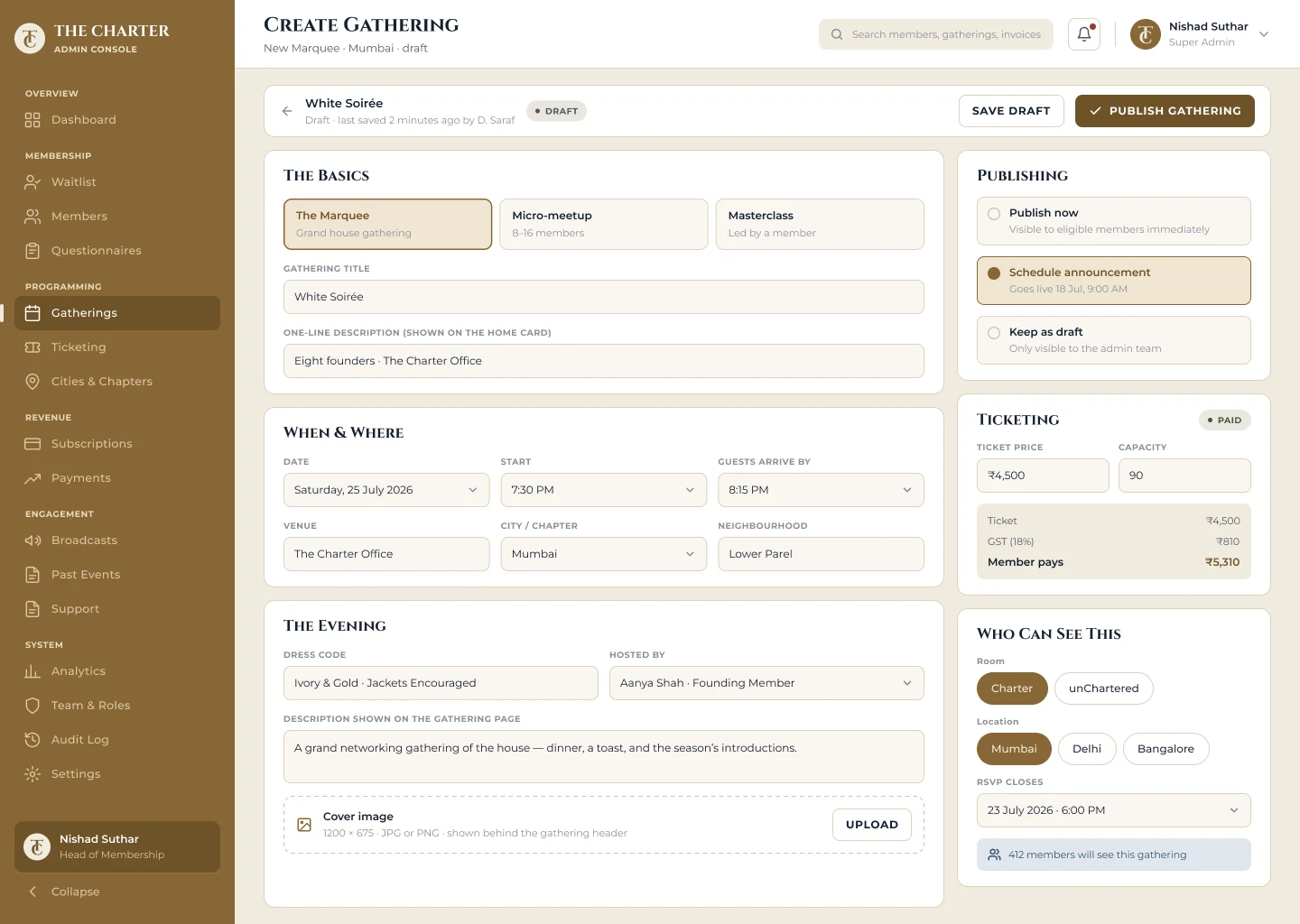Viewport: 1300px width, 924px height.
Task: Open City / Chapter dropdown Mumbai
Action: coord(604,554)
